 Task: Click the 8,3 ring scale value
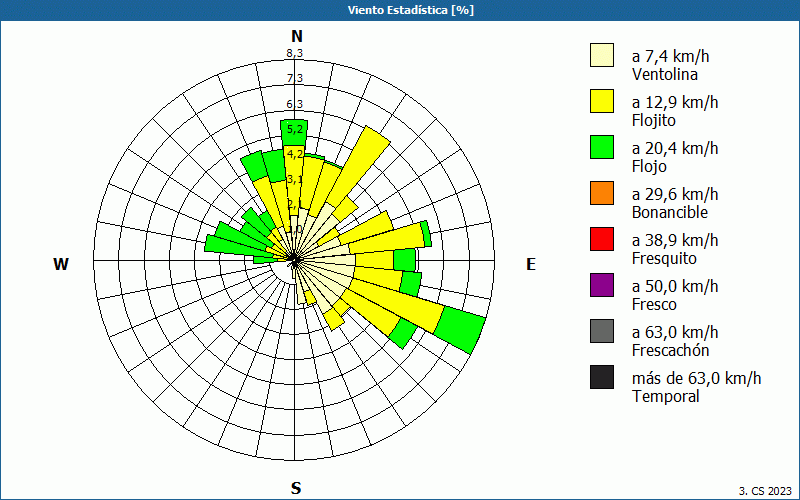[x=294, y=53]
